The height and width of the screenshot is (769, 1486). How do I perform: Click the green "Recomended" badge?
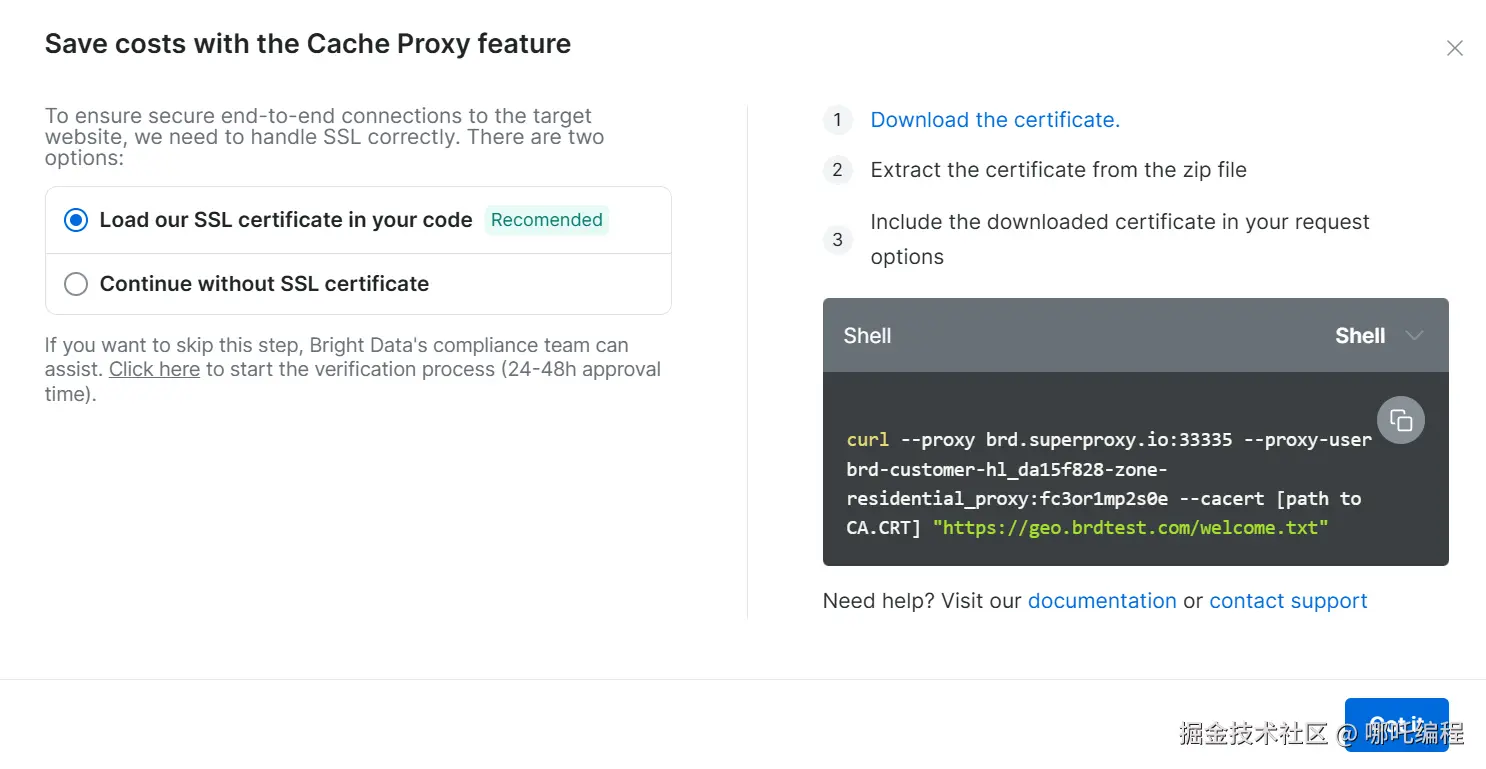tap(547, 220)
